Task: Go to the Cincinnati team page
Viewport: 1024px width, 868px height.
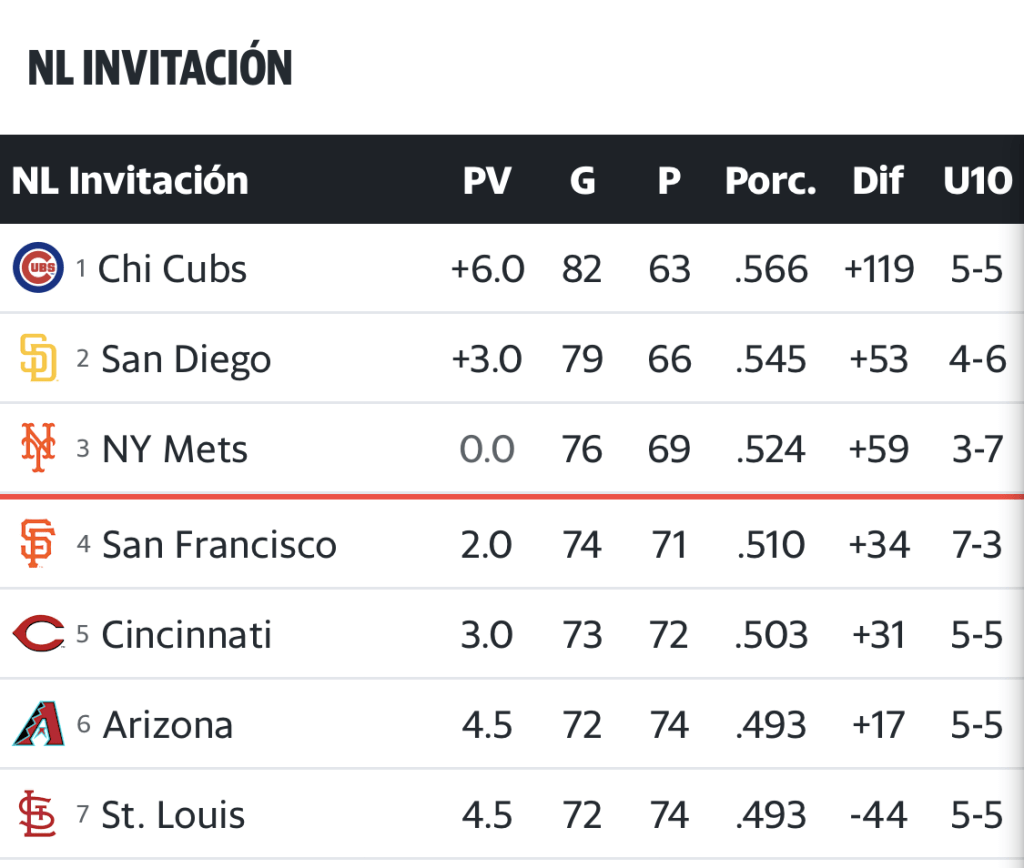Action: point(186,634)
